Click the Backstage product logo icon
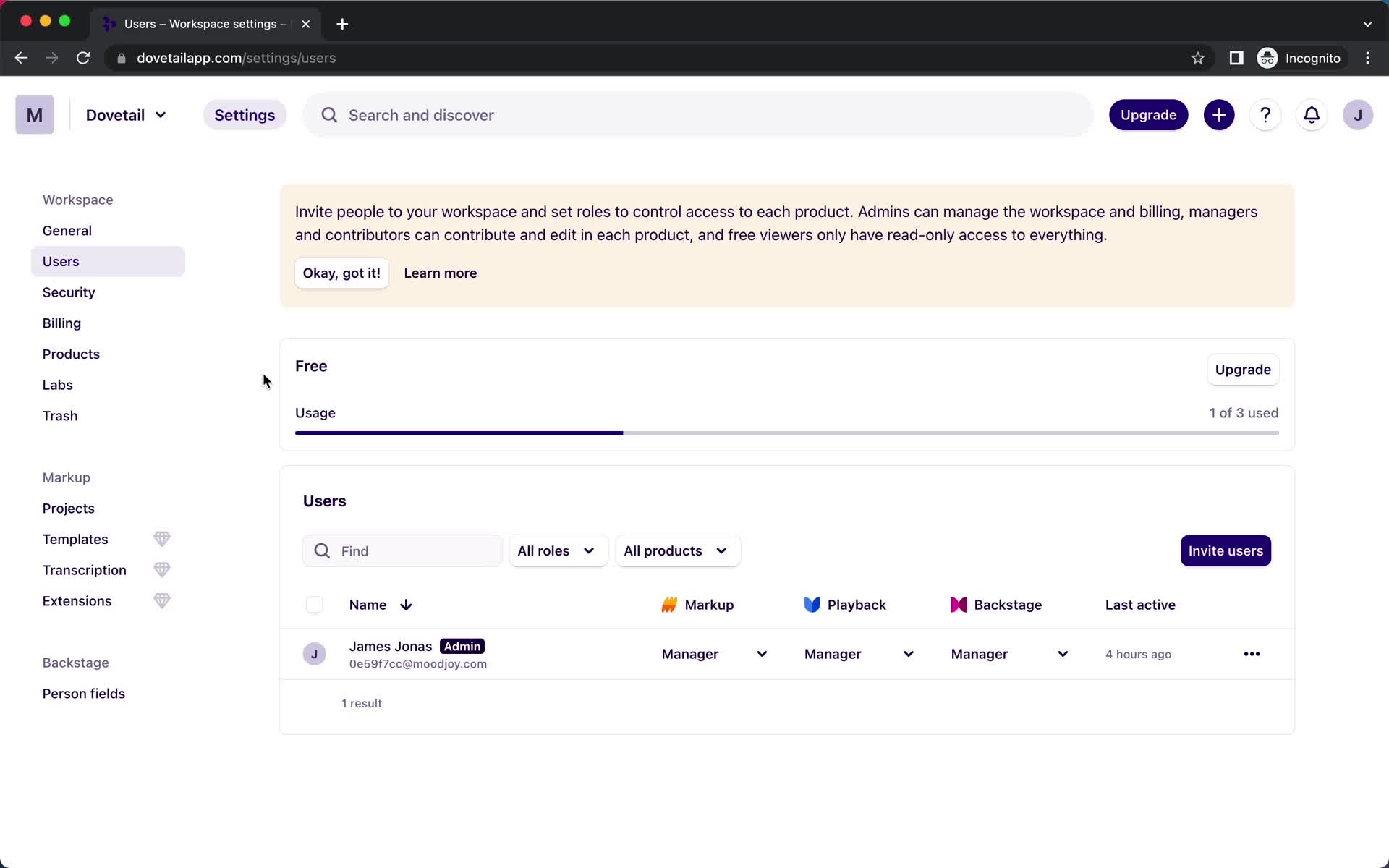Image resolution: width=1389 pixels, height=868 pixels. point(959,605)
